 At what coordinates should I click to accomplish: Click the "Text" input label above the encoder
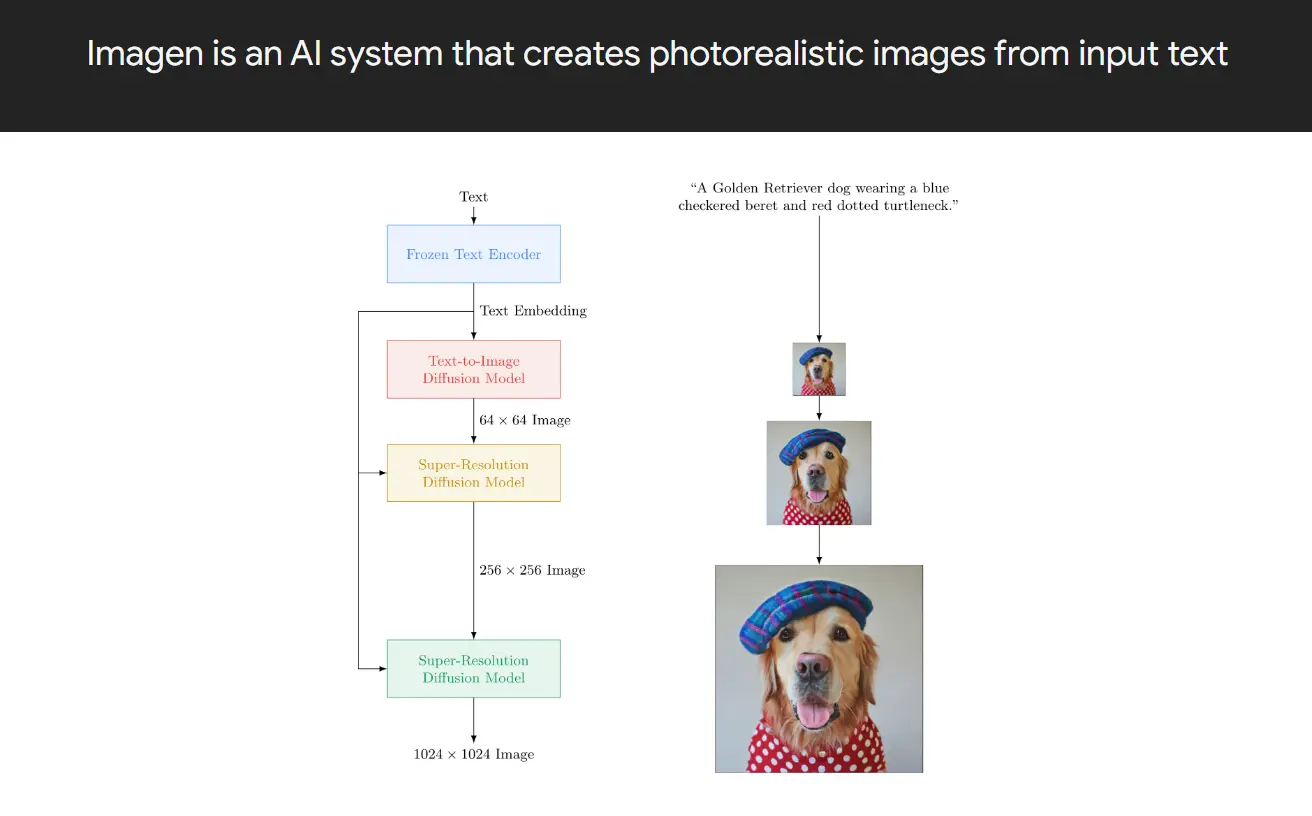click(x=473, y=197)
